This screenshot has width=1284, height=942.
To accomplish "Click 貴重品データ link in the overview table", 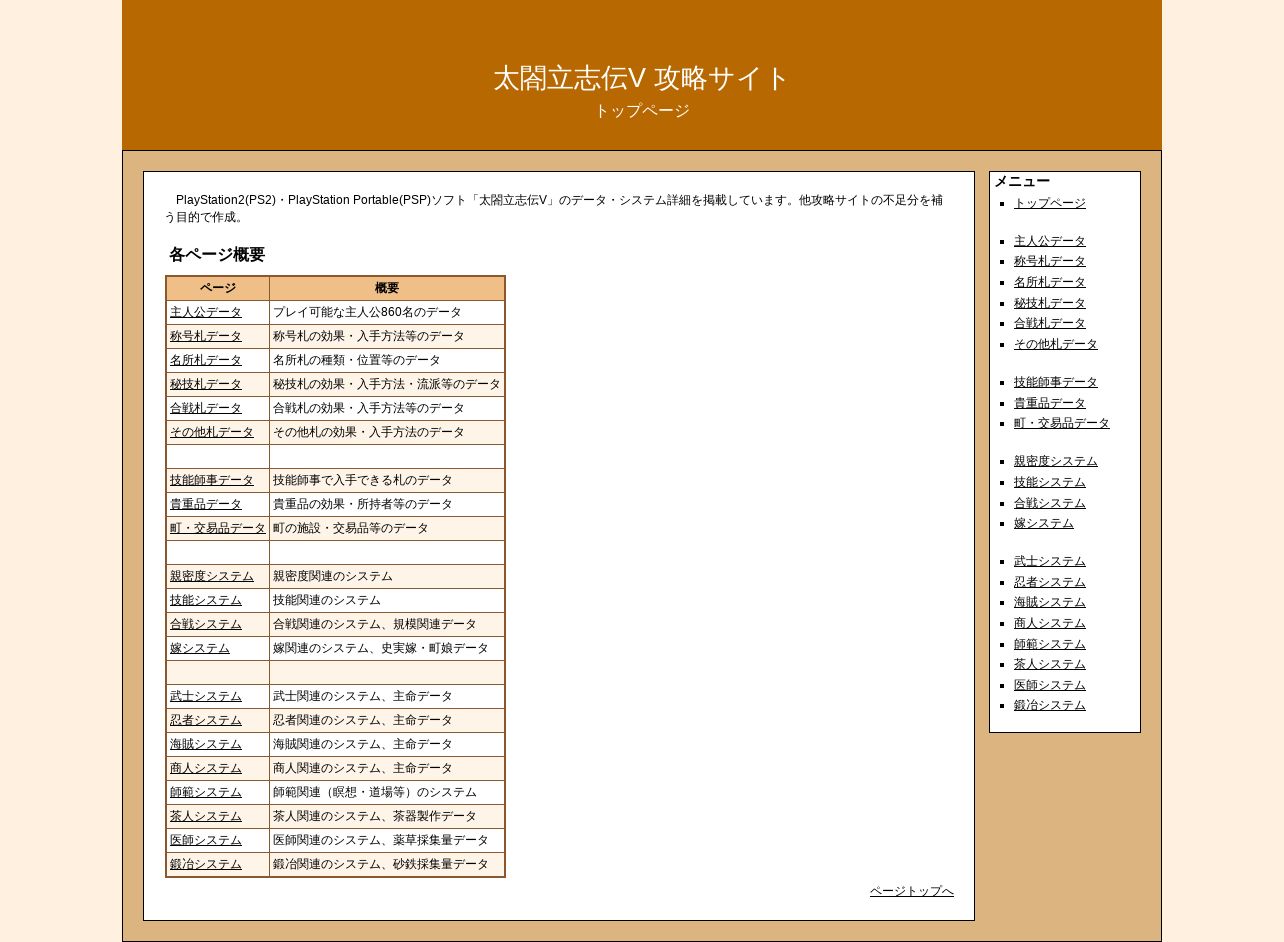I will pyautogui.click(x=205, y=504).
